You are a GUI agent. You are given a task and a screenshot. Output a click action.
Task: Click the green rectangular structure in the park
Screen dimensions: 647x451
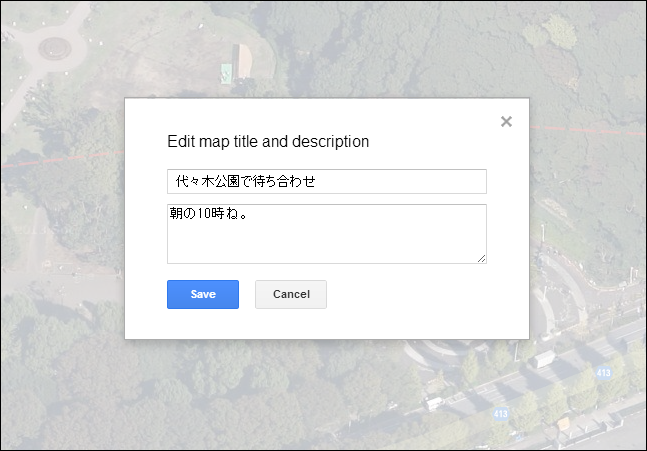tap(227, 72)
